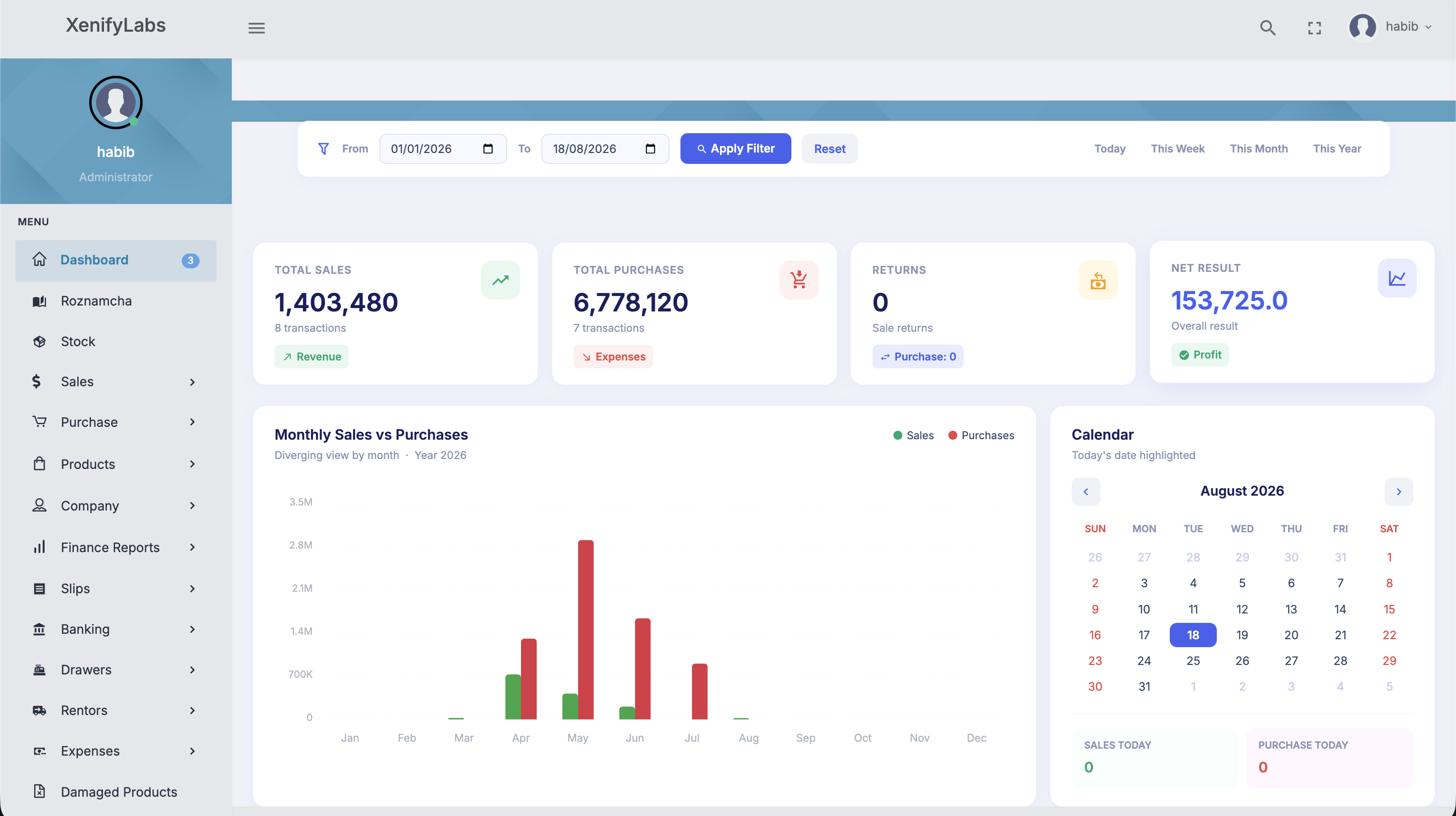Click the Products bag icon
Viewport: 1456px width, 816px height.
pyautogui.click(x=39, y=463)
